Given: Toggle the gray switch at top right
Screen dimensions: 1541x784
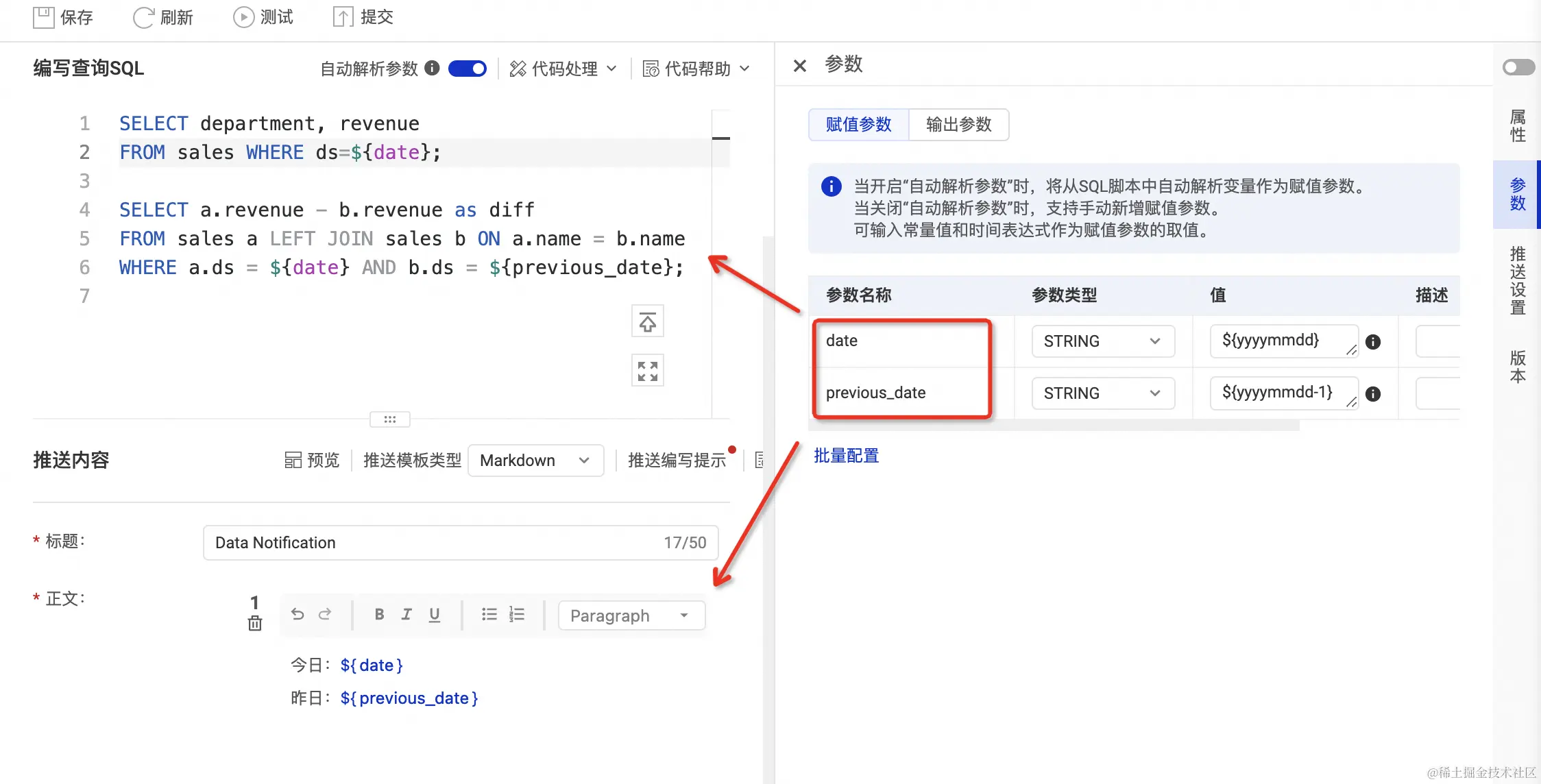Looking at the screenshot, I should coord(1518,67).
